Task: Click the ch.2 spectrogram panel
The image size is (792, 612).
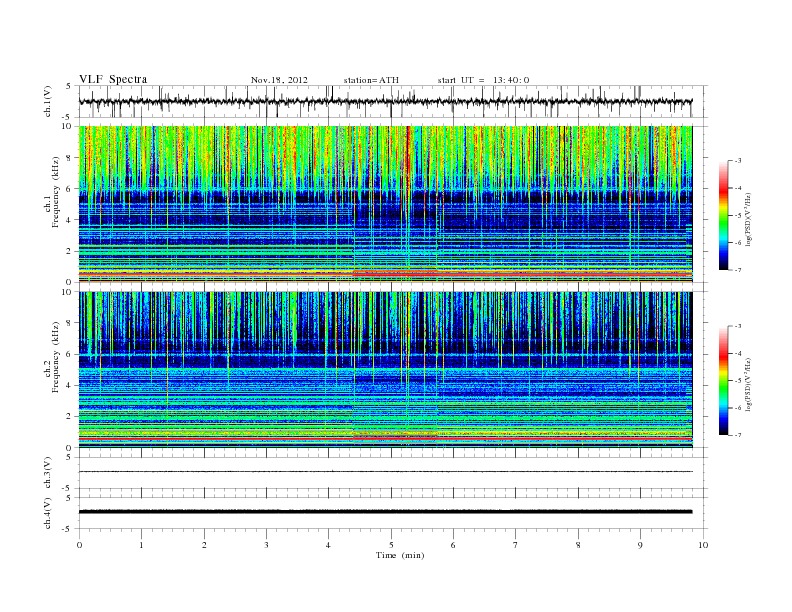Action: [x=385, y=370]
